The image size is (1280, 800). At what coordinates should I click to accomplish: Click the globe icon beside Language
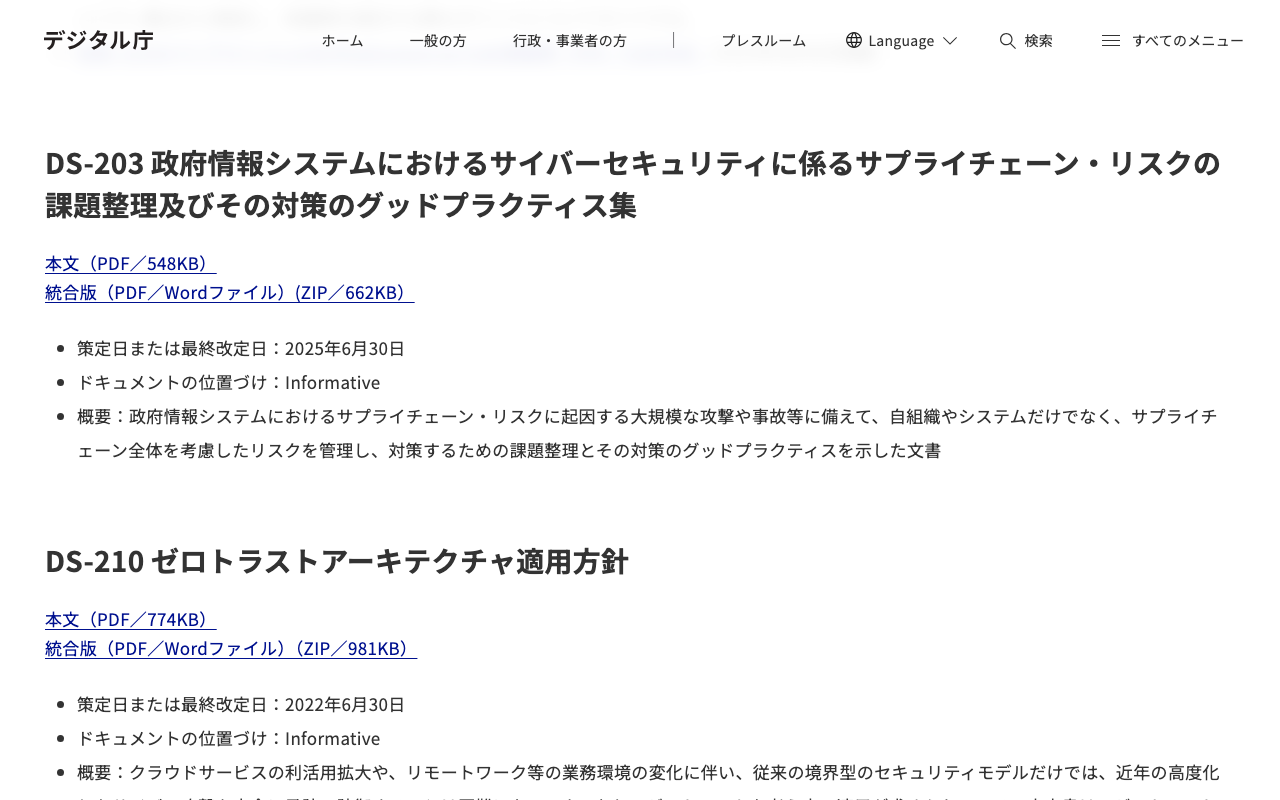[x=854, y=40]
